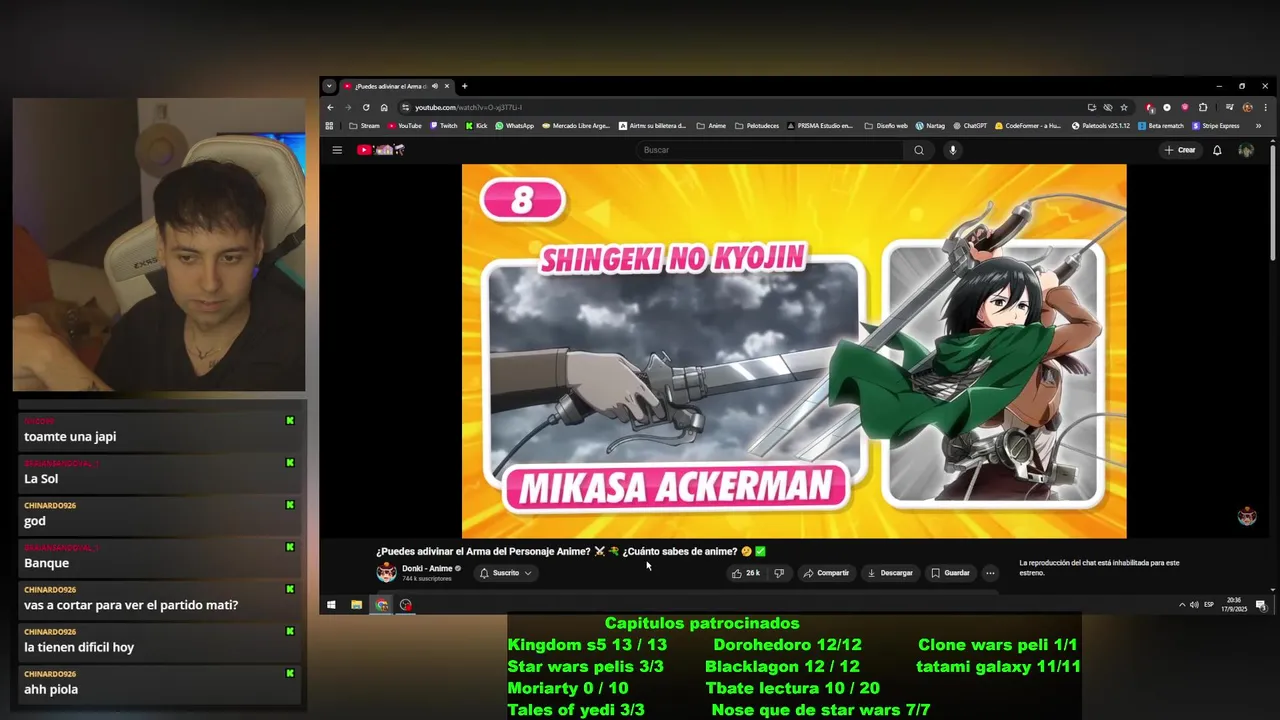Open the YouTube account avatar menu
The height and width of the screenshot is (720, 1280).
tap(1246, 150)
